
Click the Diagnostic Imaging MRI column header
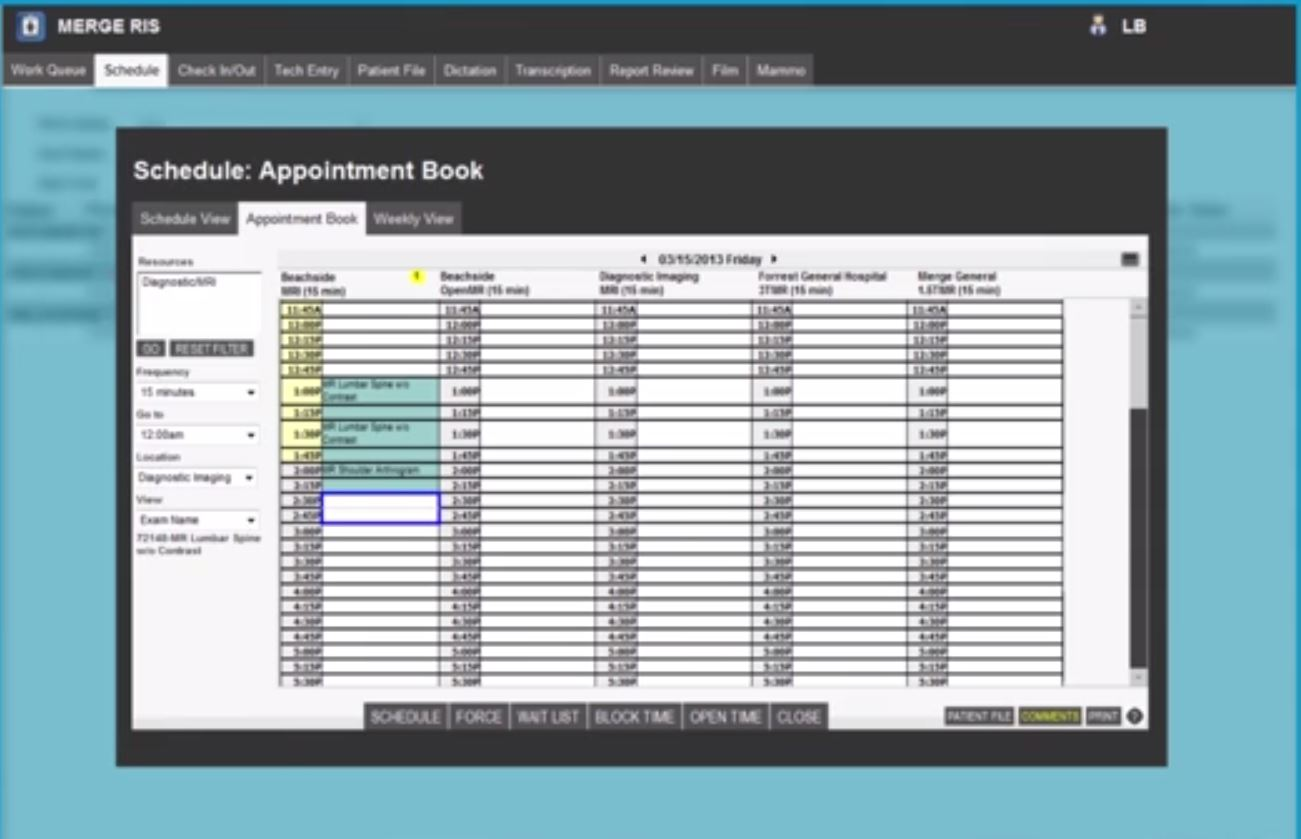click(648, 283)
